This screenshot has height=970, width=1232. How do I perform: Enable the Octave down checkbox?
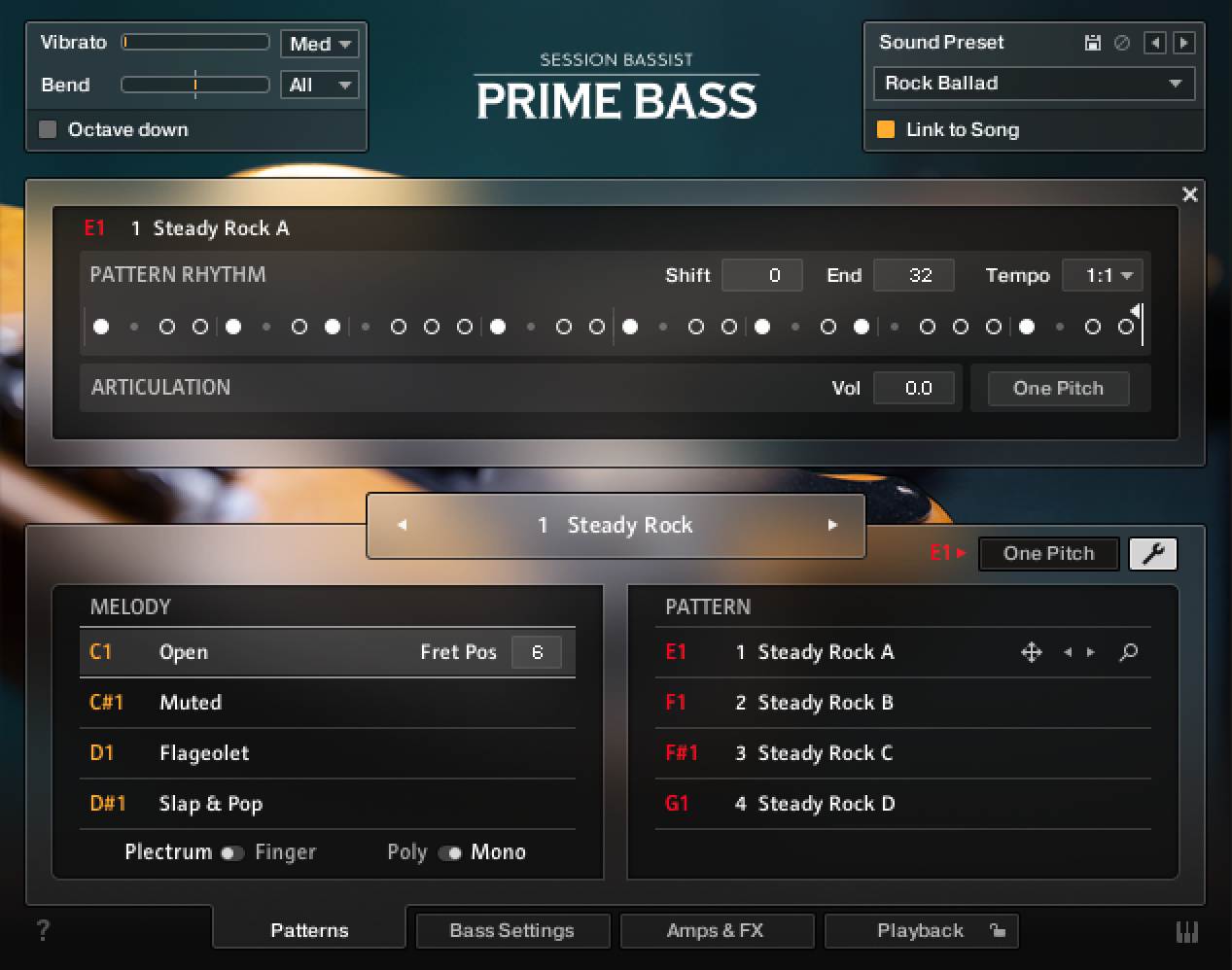[x=47, y=128]
